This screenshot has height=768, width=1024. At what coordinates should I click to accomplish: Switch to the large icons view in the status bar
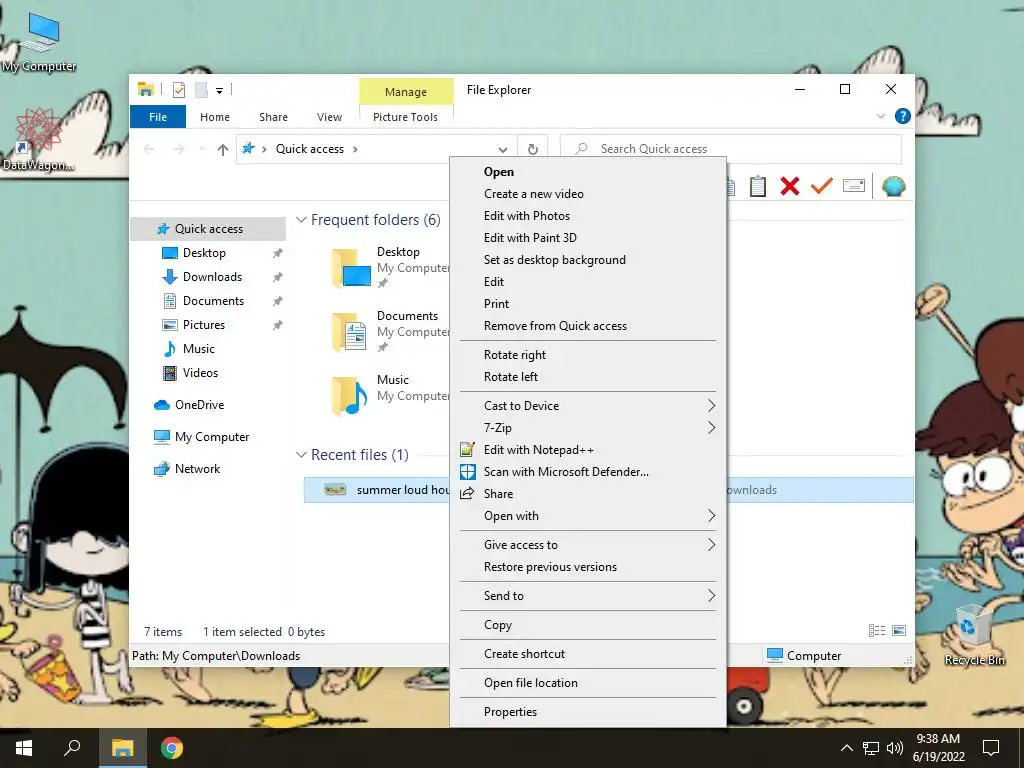pos(899,631)
